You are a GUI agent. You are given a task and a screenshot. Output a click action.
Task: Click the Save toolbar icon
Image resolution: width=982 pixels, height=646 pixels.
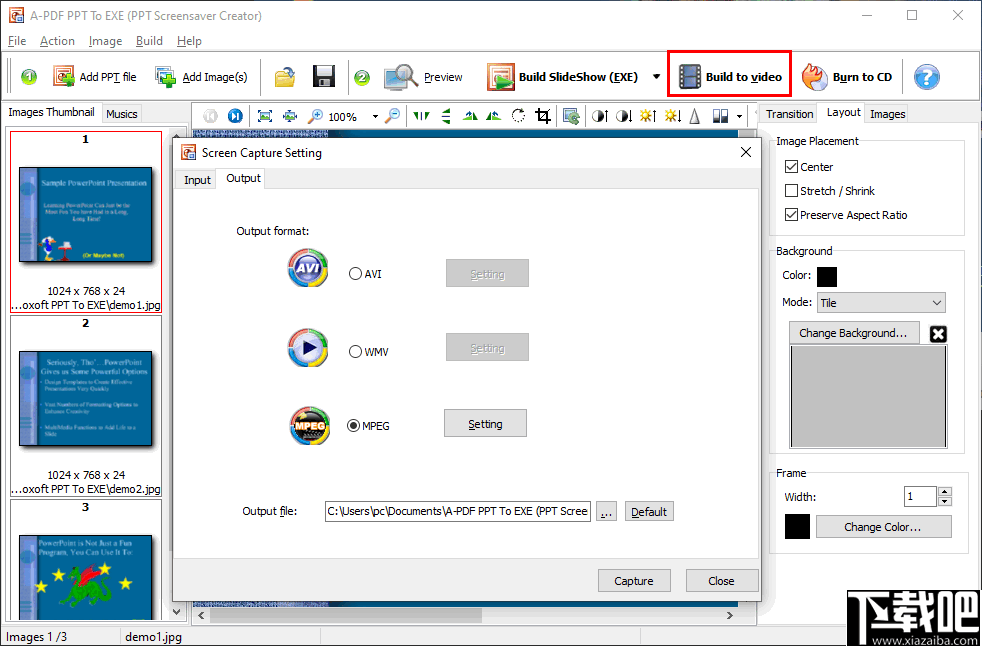(x=324, y=76)
